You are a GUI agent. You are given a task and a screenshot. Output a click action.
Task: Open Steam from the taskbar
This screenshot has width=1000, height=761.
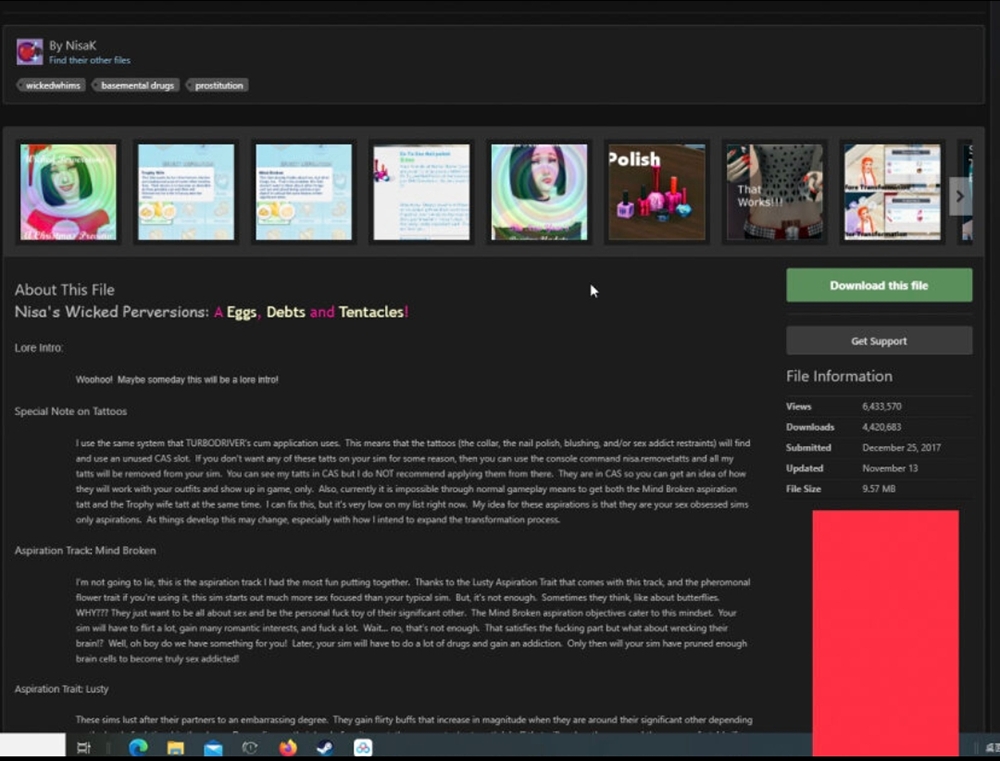coord(325,748)
